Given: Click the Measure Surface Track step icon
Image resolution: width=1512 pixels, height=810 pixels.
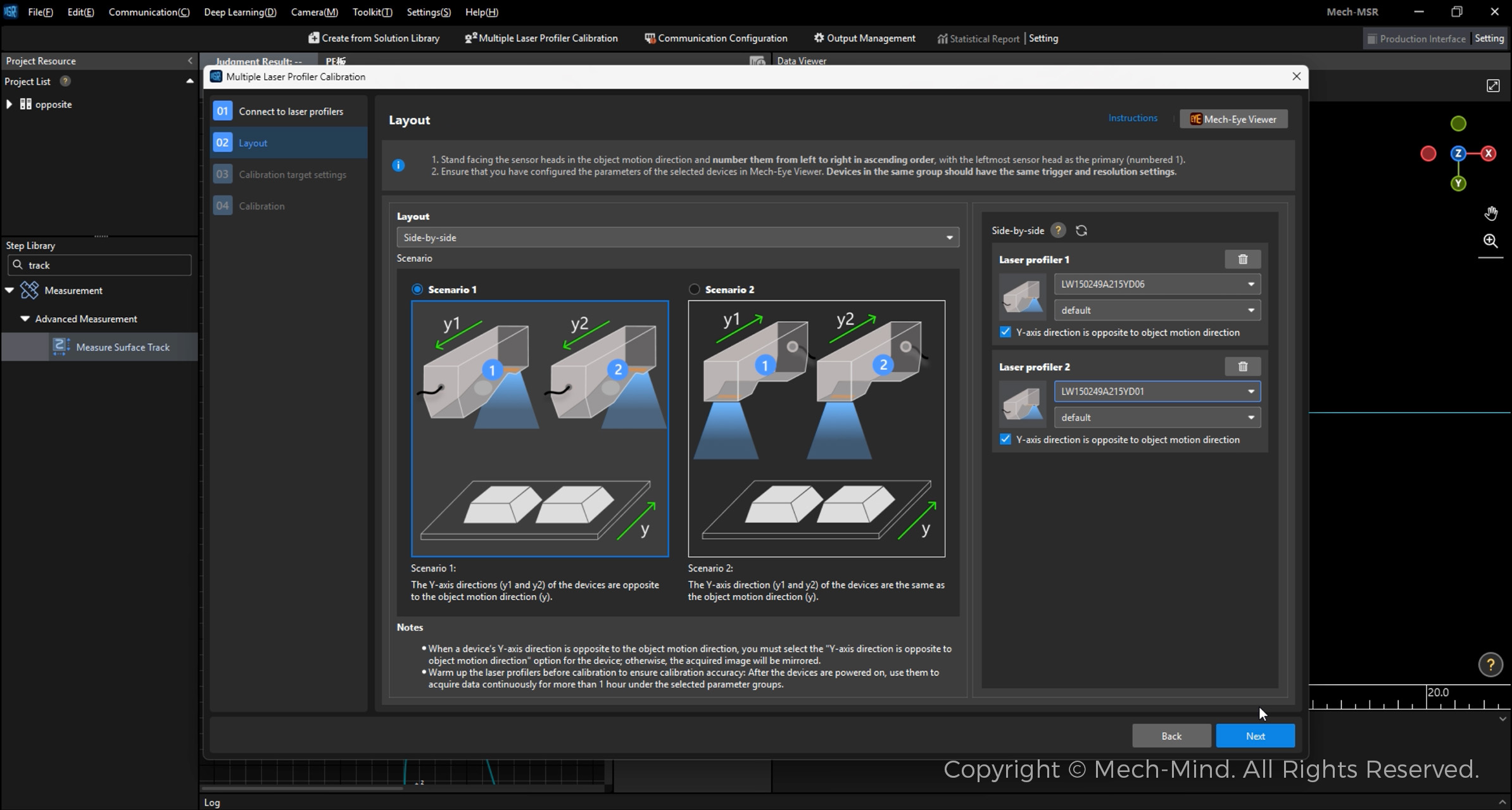Looking at the screenshot, I should [61, 347].
